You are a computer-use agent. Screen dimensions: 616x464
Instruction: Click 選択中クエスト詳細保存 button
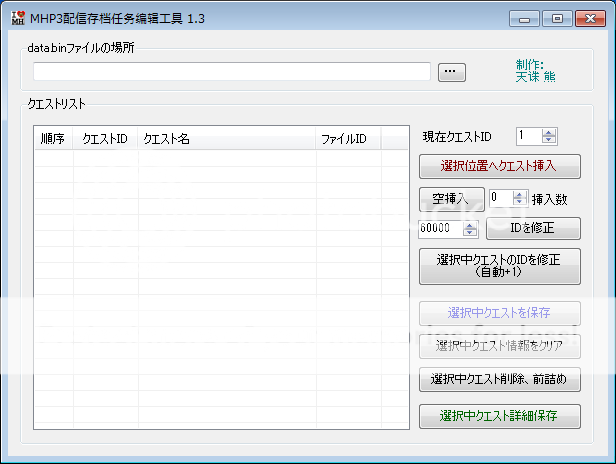[x=500, y=416]
